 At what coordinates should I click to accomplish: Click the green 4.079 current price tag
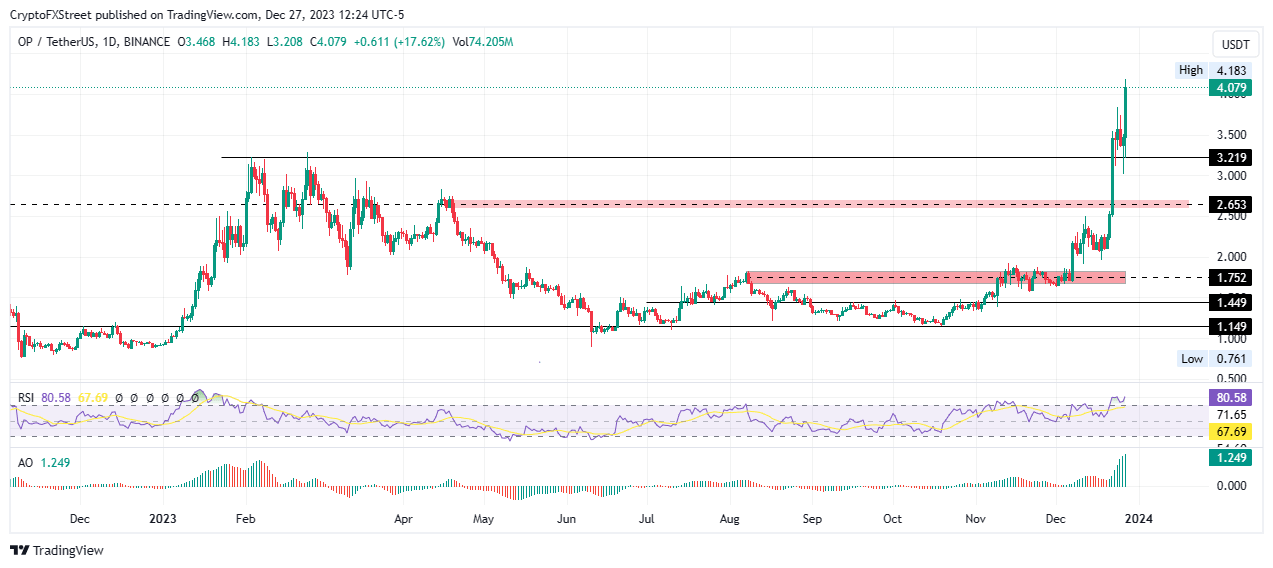1227,88
